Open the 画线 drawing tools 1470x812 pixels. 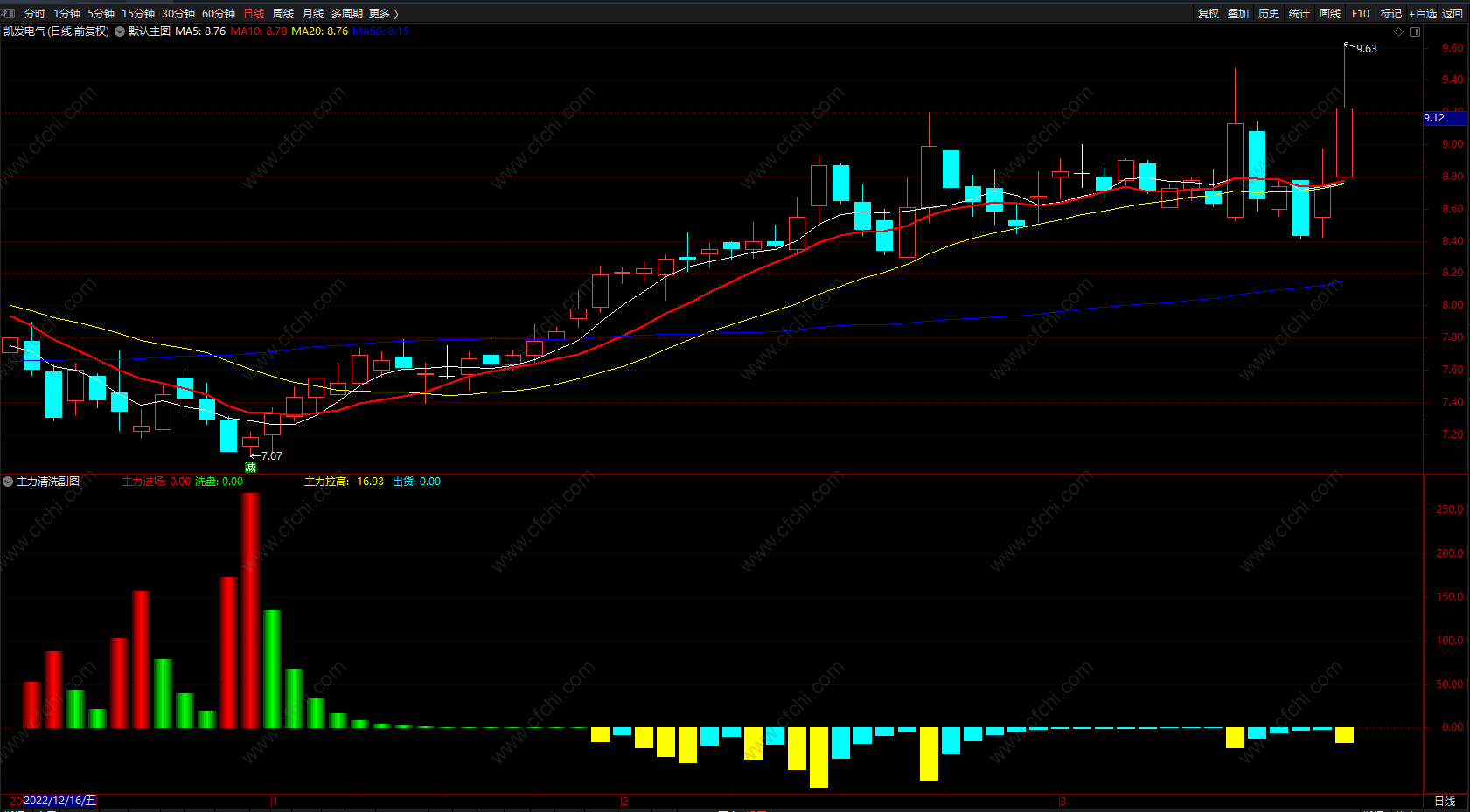pos(1330,14)
